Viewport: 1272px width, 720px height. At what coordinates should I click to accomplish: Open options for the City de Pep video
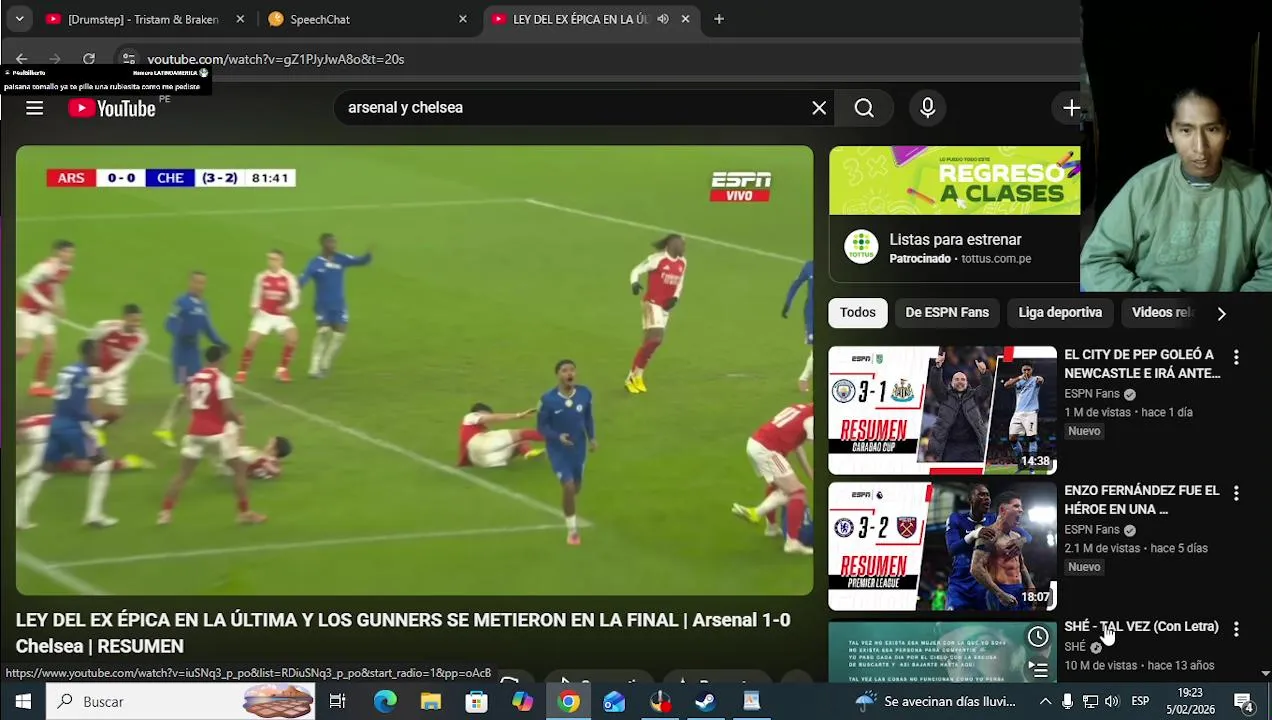point(1236,357)
